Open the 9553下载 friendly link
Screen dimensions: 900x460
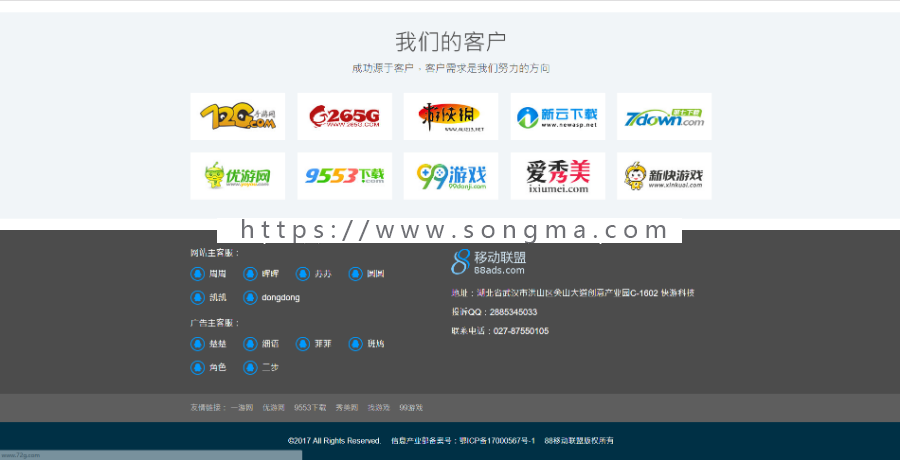point(310,408)
